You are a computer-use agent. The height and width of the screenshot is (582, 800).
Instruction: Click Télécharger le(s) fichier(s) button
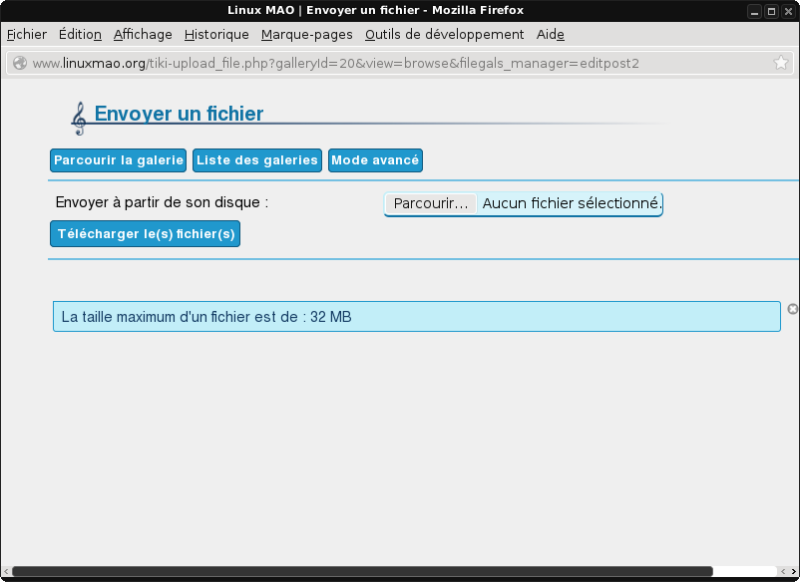[x=145, y=234]
